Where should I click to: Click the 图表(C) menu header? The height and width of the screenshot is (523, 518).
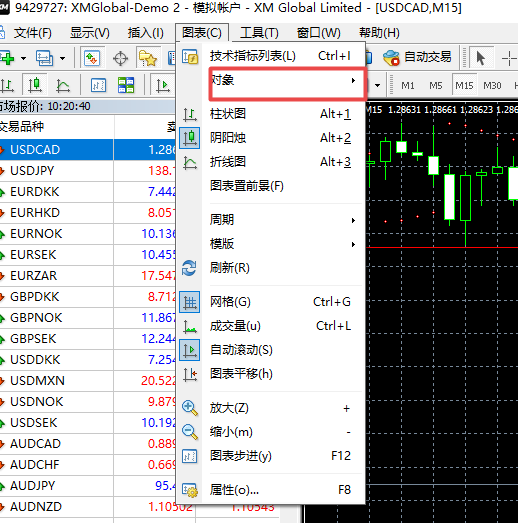[x=202, y=33]
